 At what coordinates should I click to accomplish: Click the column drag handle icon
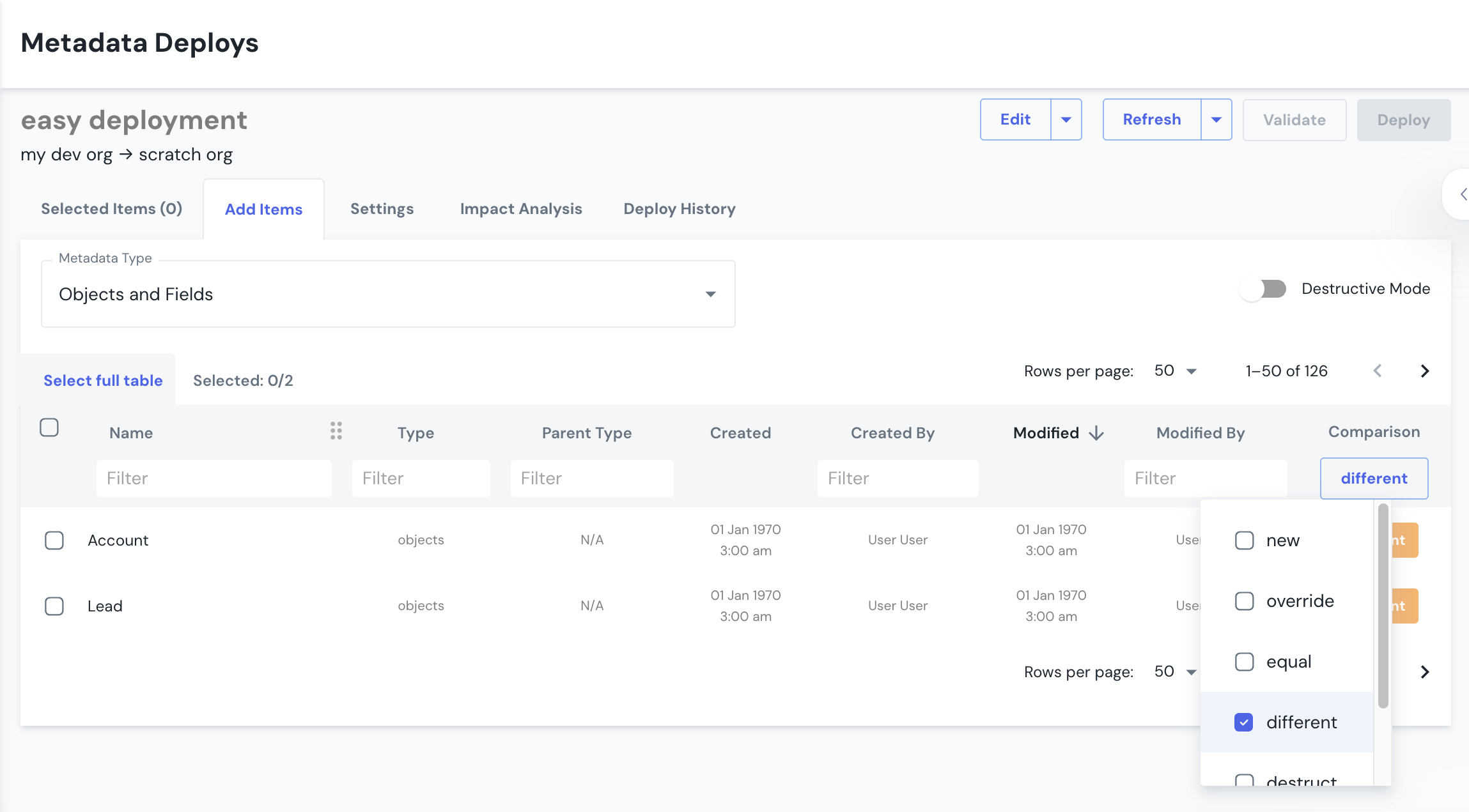pos(336,431)
